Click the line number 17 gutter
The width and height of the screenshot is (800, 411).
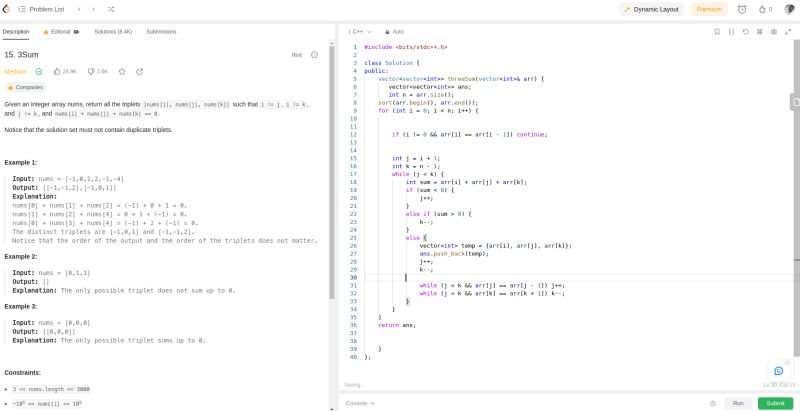354,174
